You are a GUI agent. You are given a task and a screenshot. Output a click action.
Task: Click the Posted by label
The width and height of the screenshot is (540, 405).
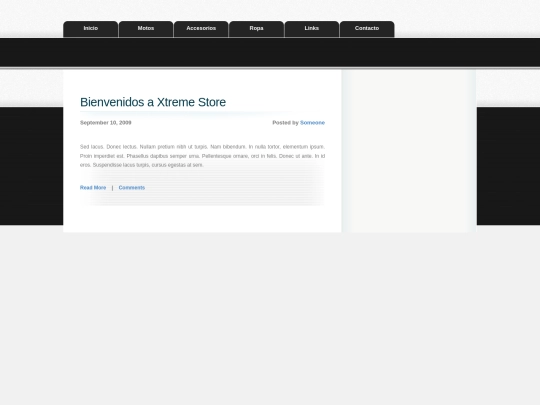tap(285, 123)
